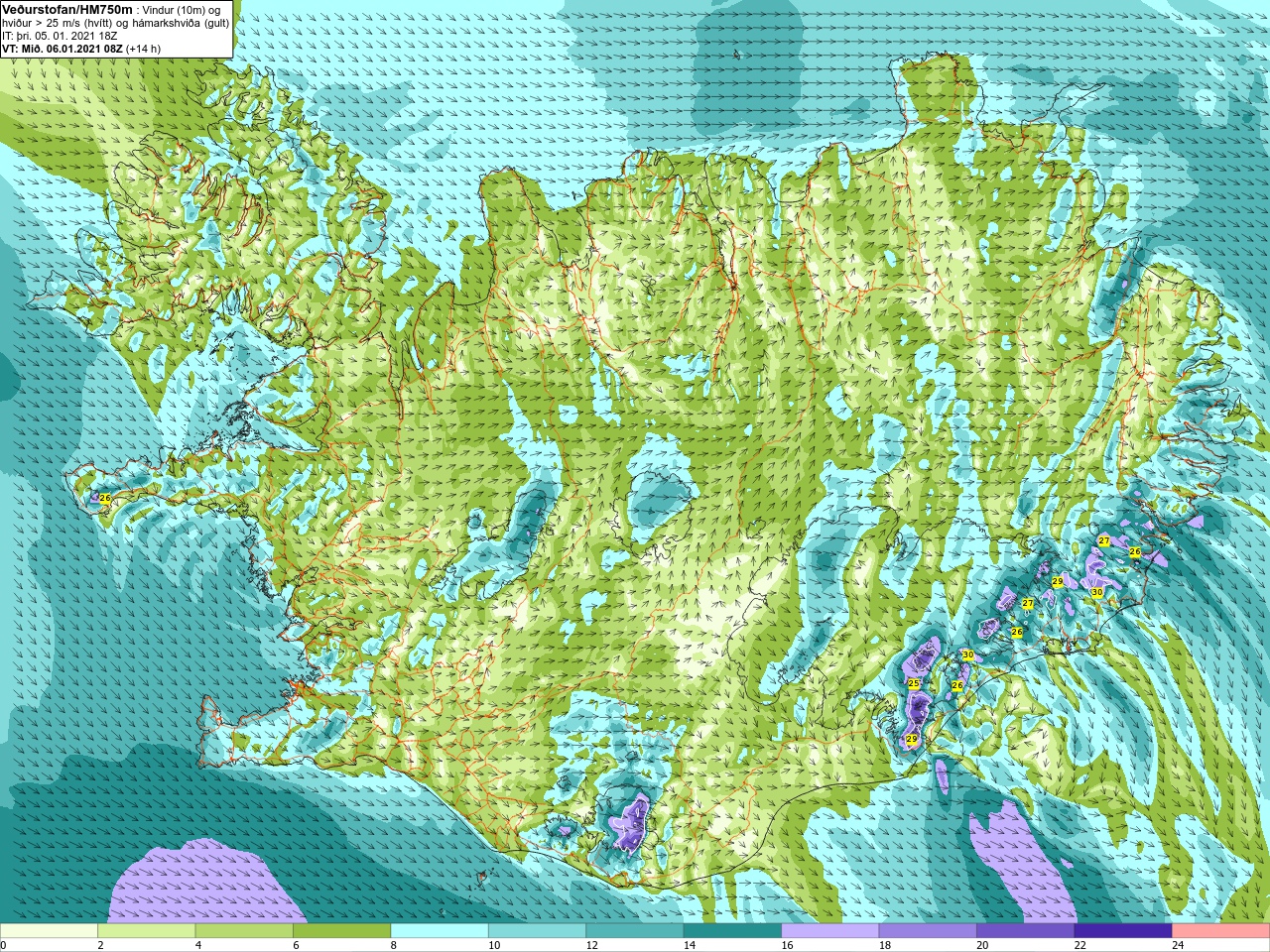Click the legend scale number 20

click(982, 945)
